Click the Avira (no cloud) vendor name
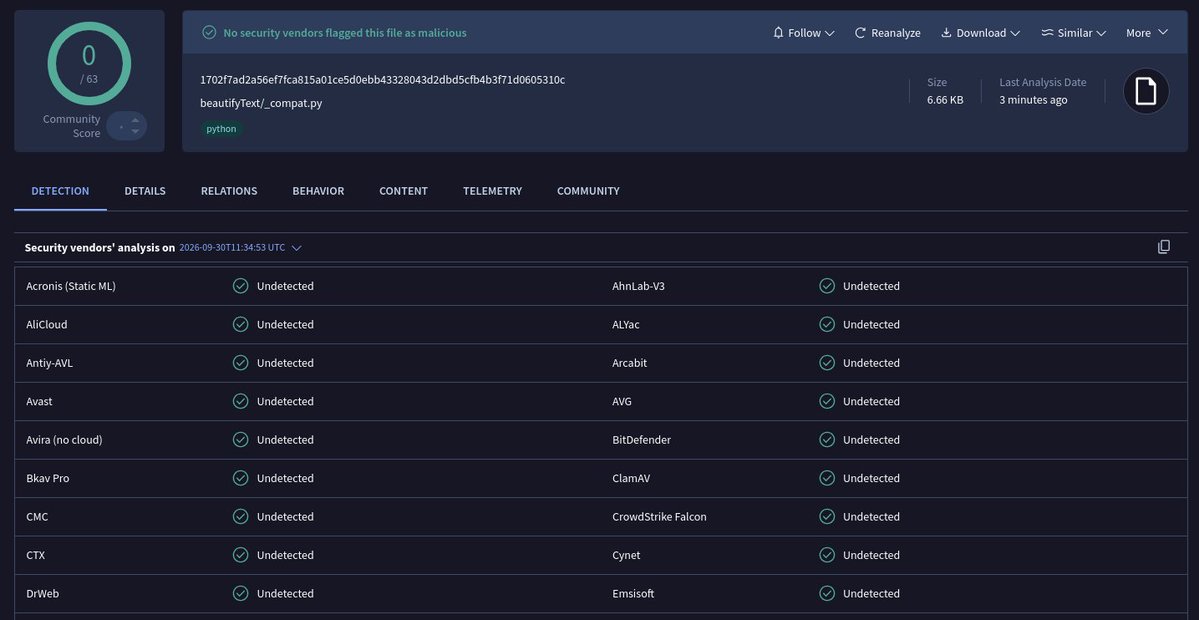 [64, 440]
